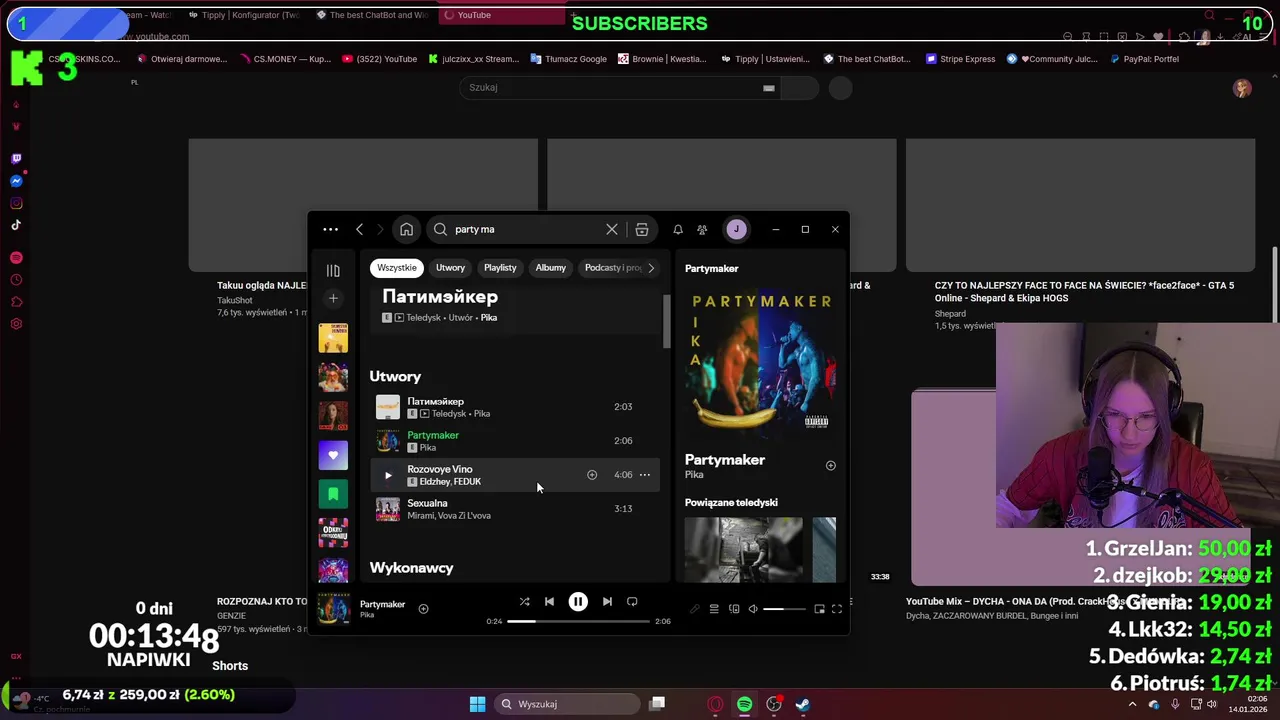Image resolution: width=1280 pixels, height=720 pixels.
Task: Toggle repeat mode
Action: [x=632, y=602]
